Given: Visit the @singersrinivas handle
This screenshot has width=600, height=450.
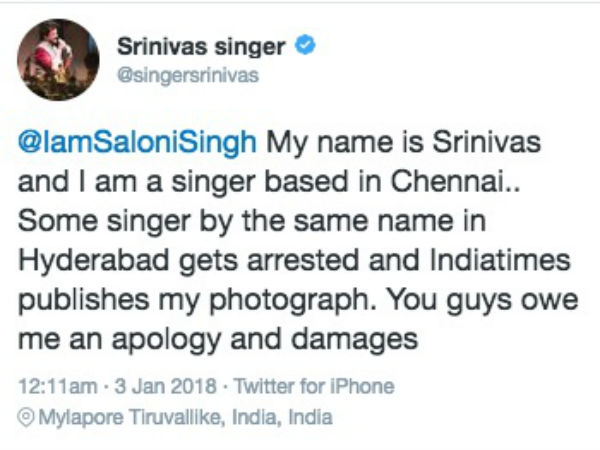Looking at the screenshot, I should pos(188,75).
